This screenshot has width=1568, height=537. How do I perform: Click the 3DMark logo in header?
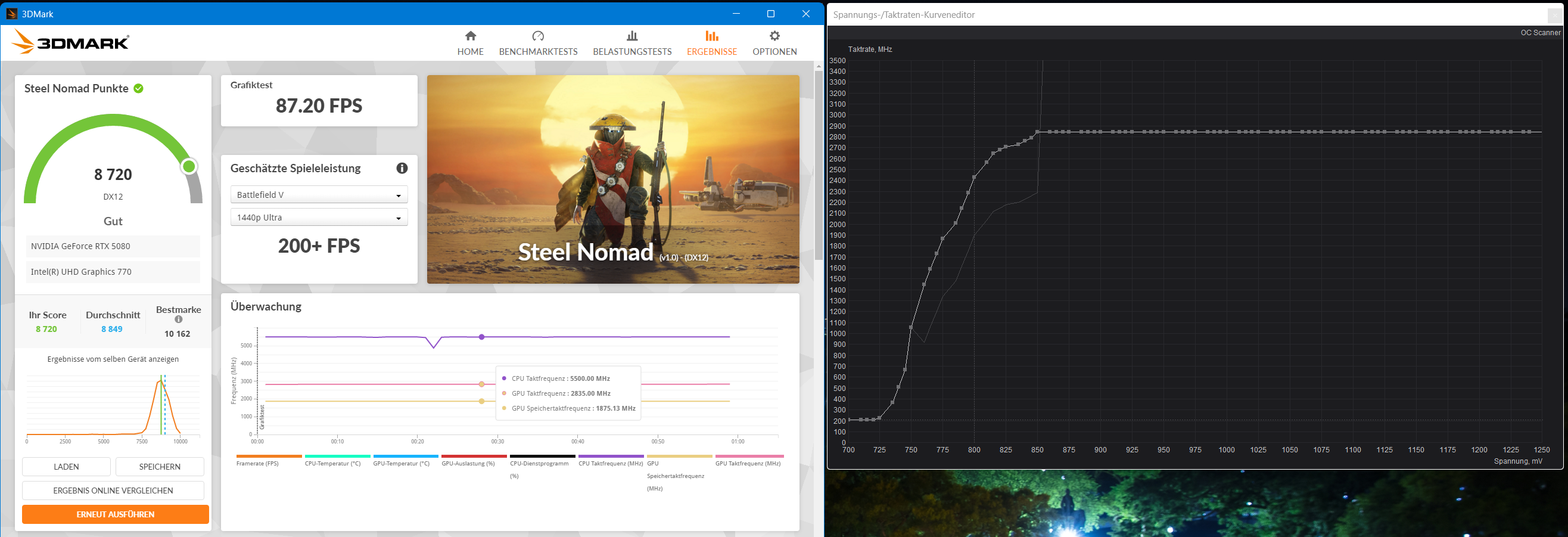coord(71,42)
